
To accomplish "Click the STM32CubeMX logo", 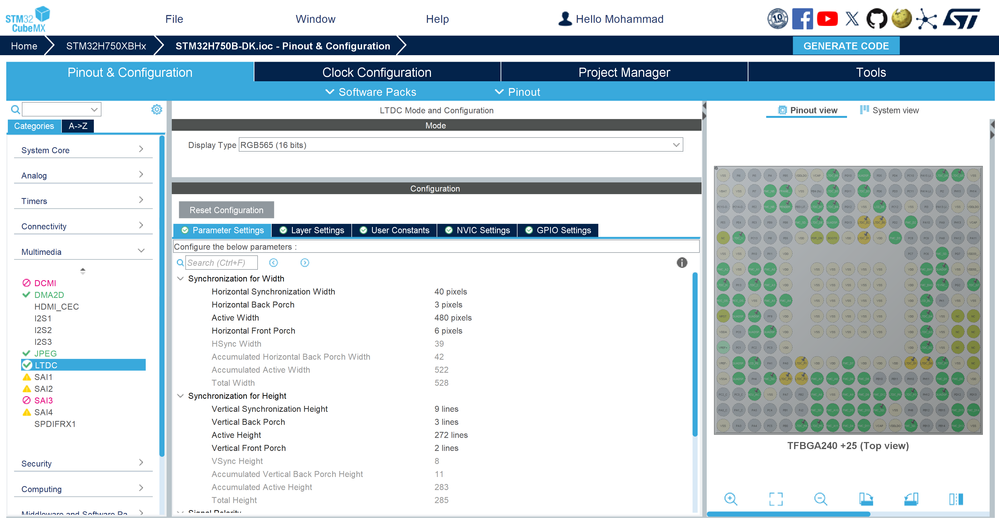I will point(28,19).
